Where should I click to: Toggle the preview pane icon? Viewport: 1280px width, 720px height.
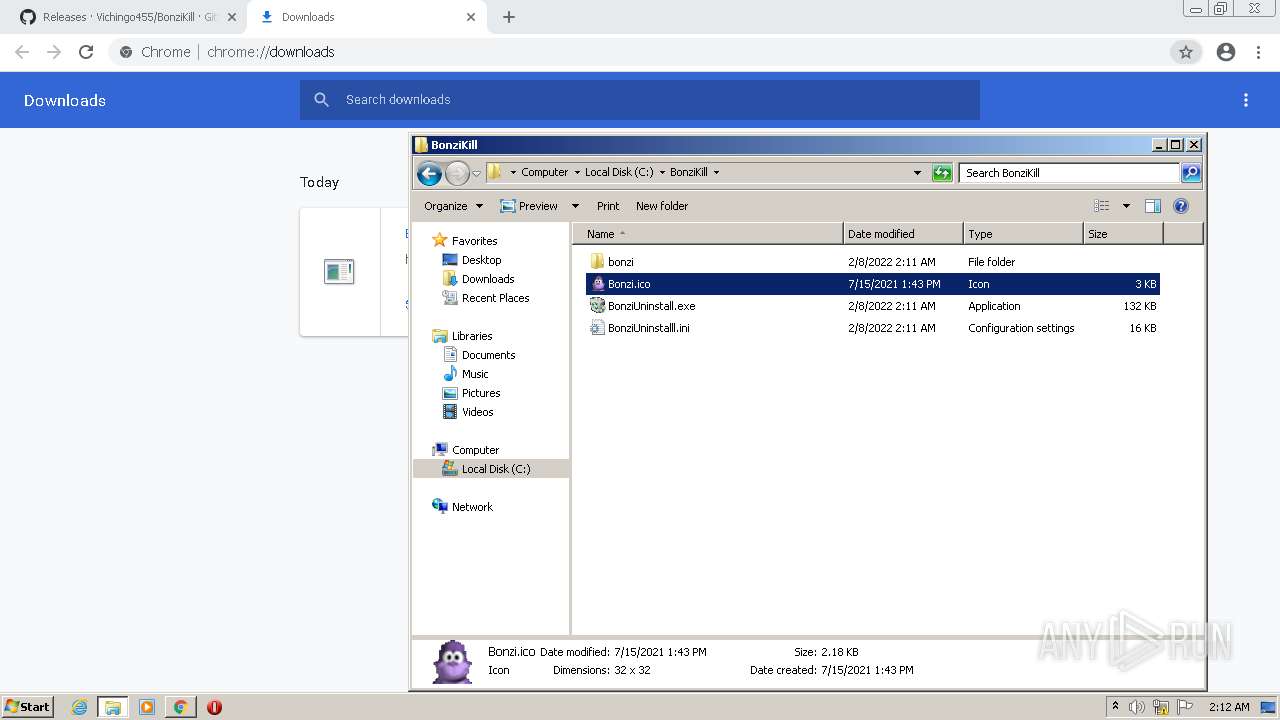1153,206
